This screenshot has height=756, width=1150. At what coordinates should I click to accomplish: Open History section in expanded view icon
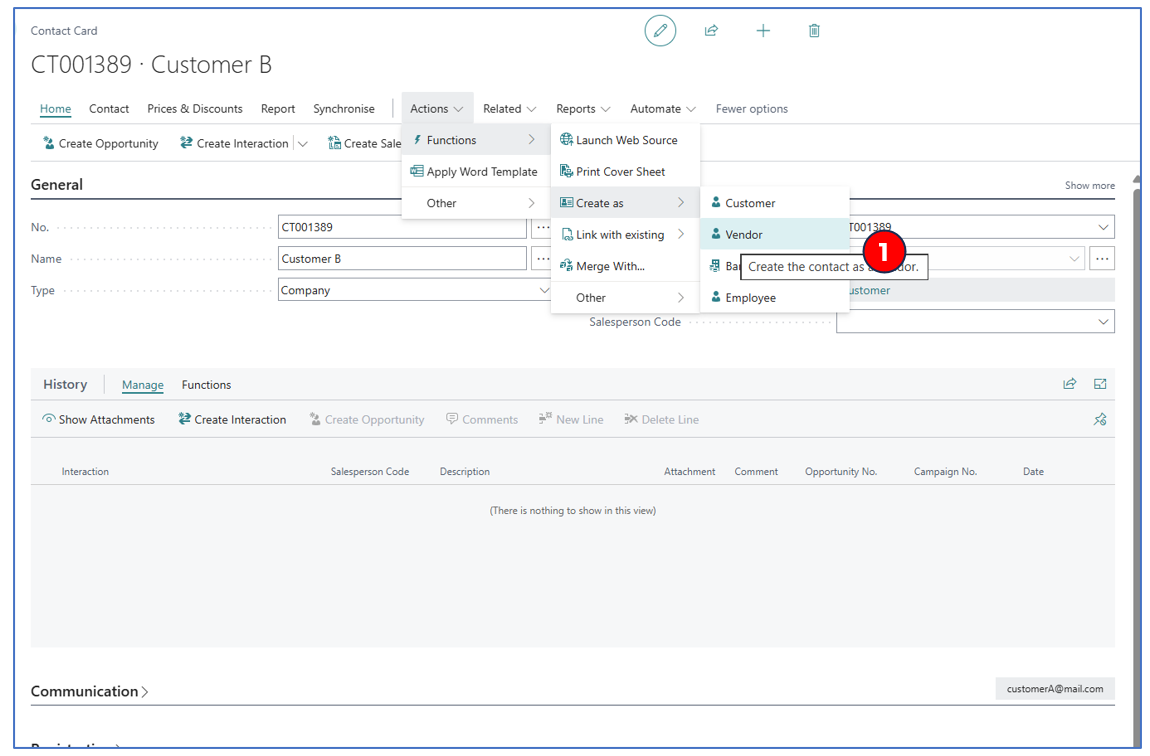[x=1100, y=384]
